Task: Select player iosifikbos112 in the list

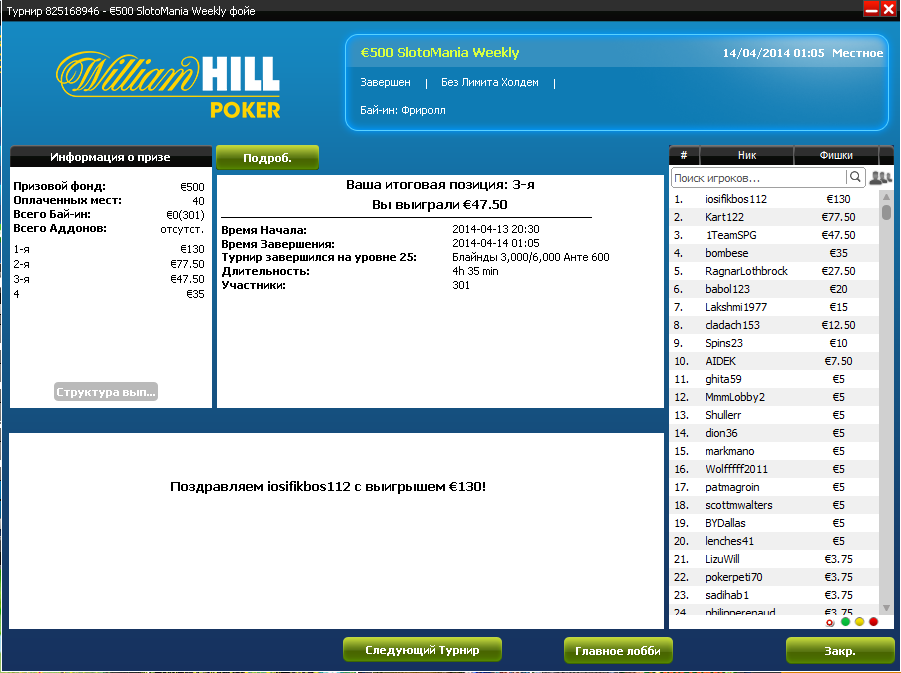Action: click(x=775, y=199)
